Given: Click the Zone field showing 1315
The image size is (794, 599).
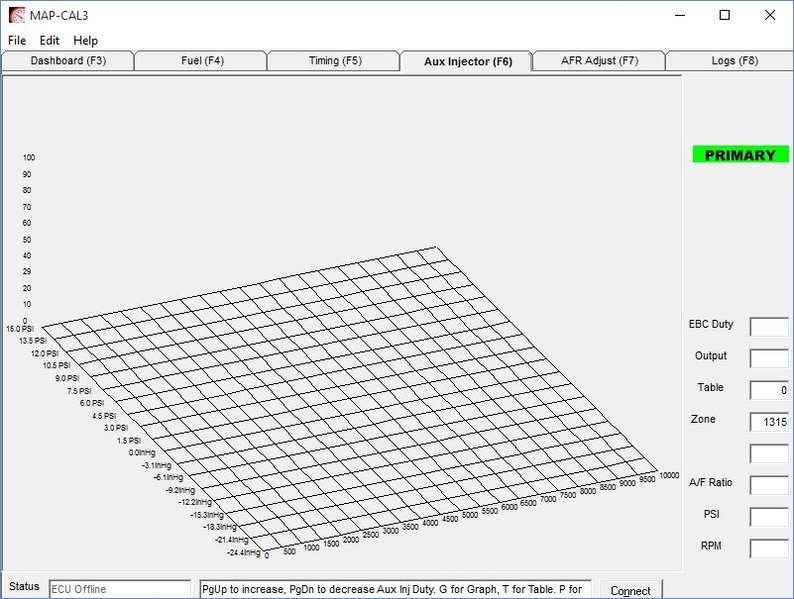Looking at the screenshot, I should (769, 422).
